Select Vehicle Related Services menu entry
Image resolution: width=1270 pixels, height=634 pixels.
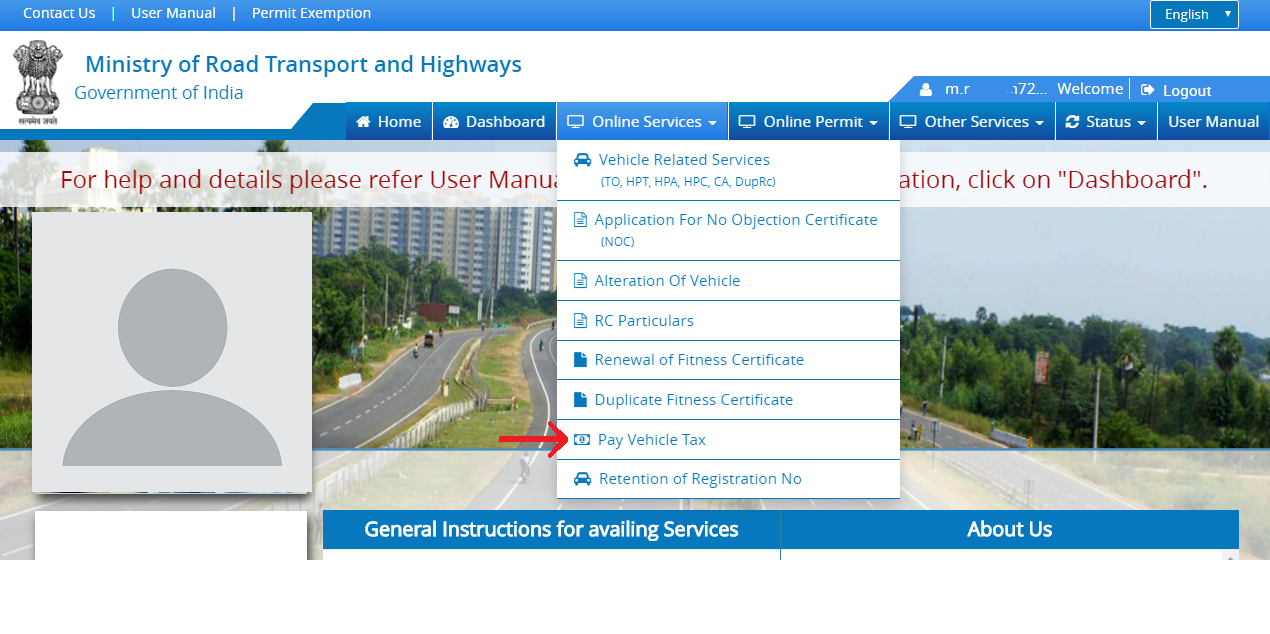tap(728, 170)
